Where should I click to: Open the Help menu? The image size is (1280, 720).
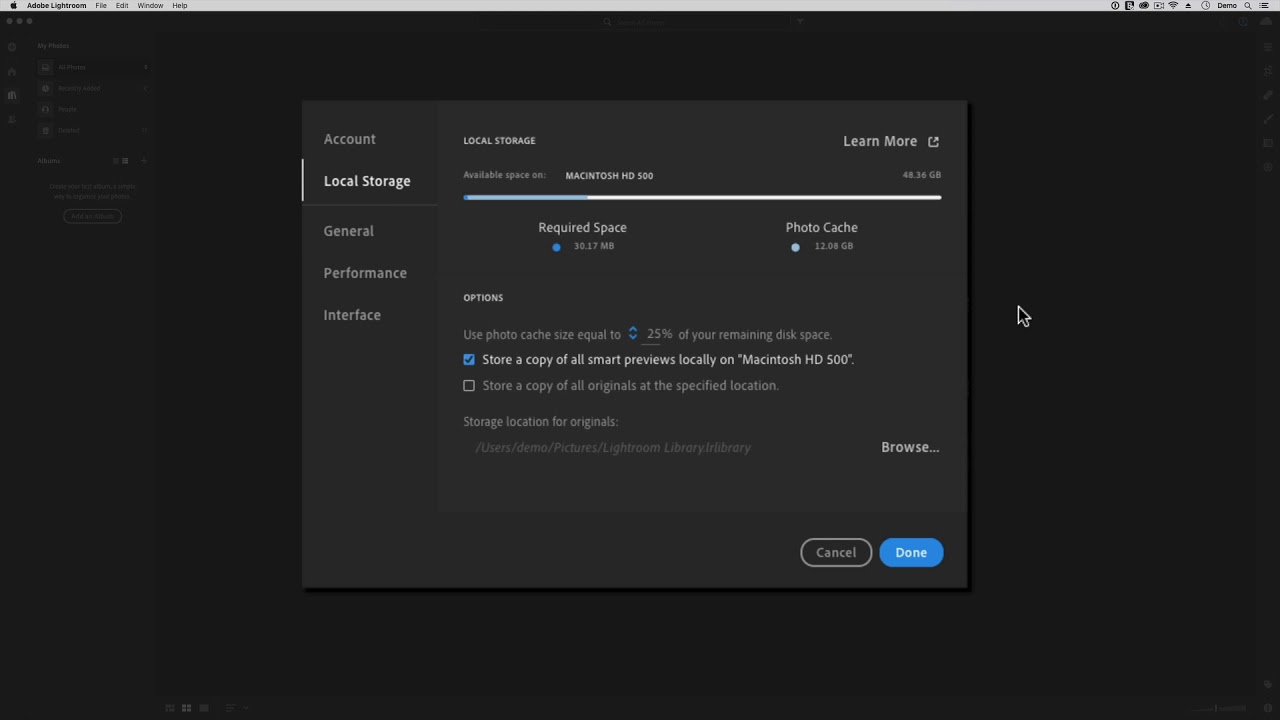(x=180, y=6)
